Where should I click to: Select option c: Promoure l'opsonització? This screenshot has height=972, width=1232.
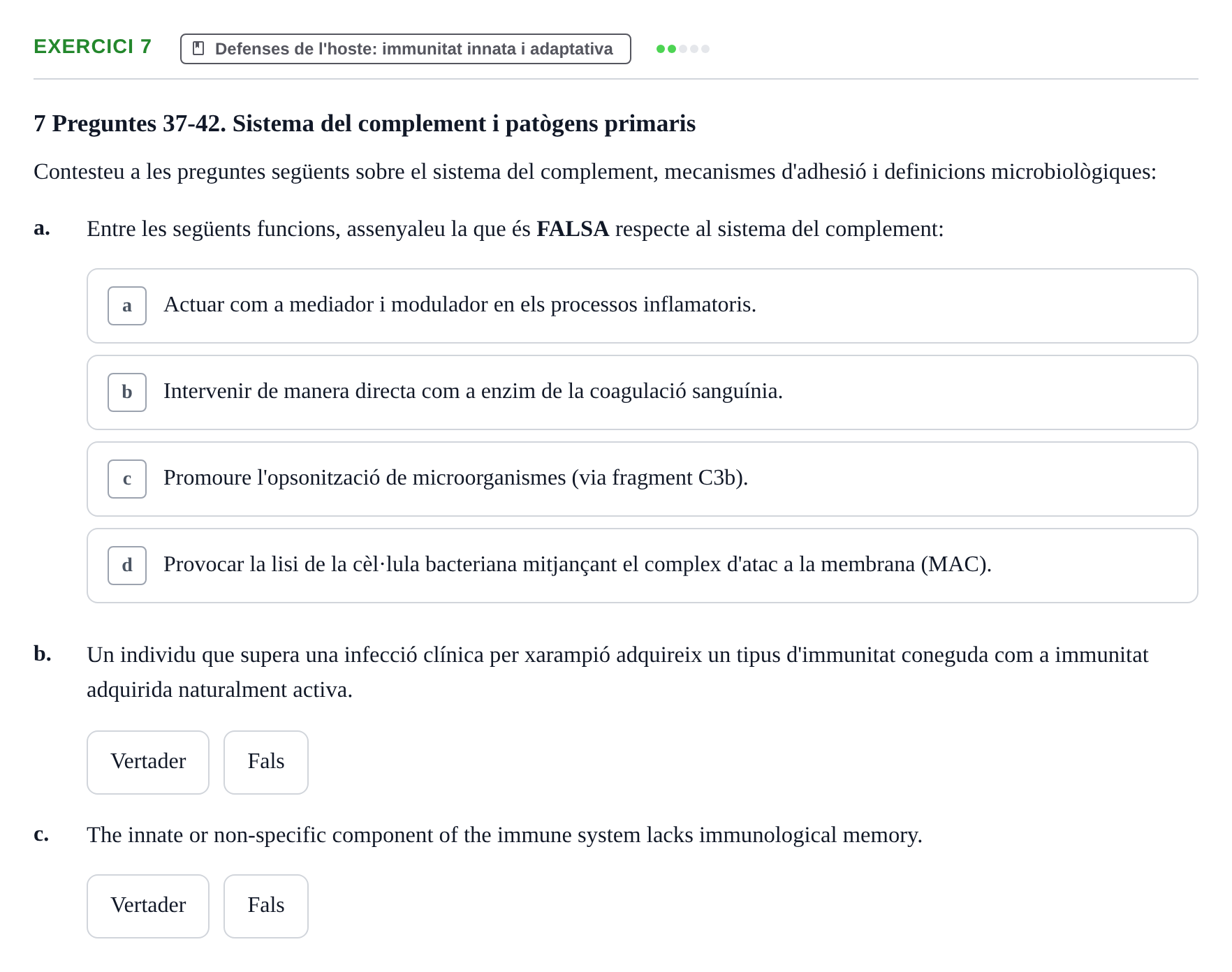click(642, 479)
